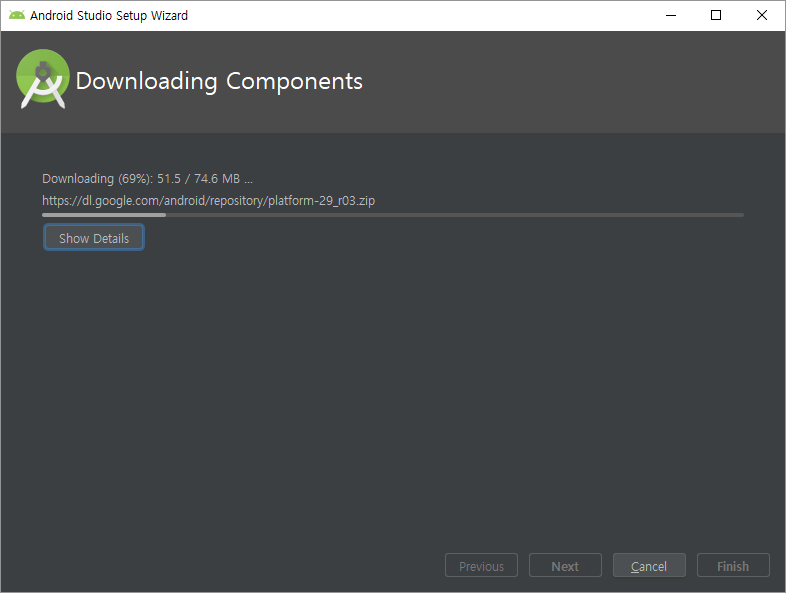Cancel the component download
The width and height of the screenshot is (786, 593).
[x=649, y=565]
